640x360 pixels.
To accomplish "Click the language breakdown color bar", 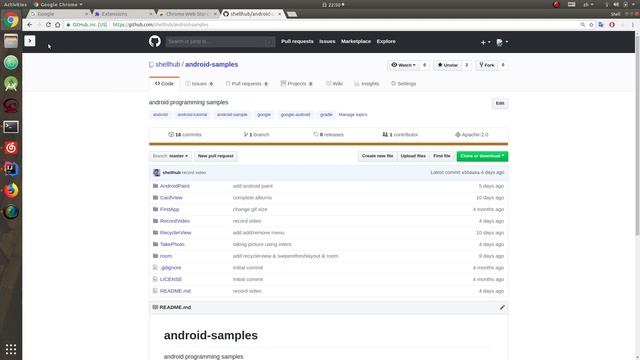I will 329,144.
